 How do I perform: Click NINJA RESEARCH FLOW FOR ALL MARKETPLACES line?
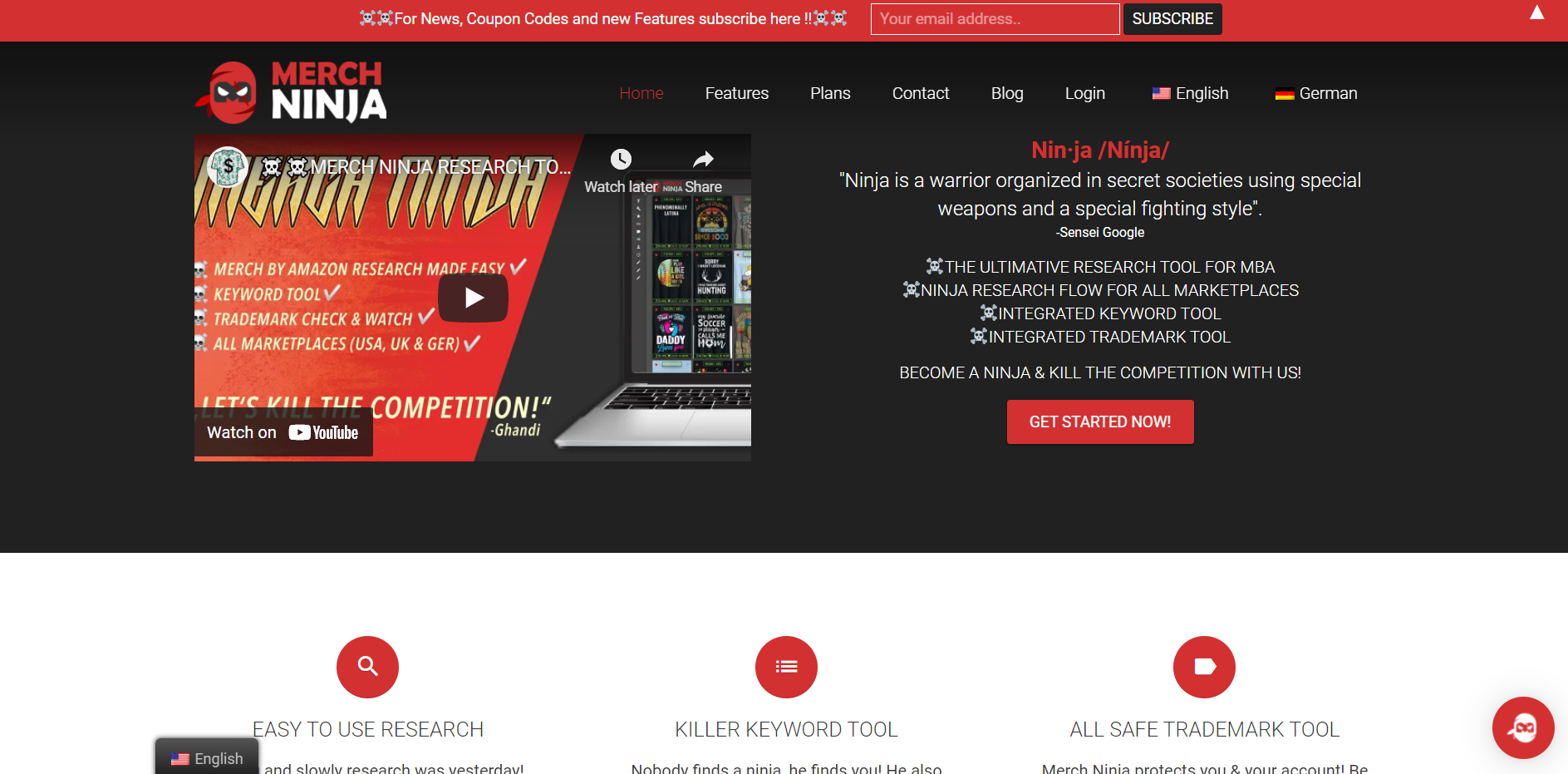[1100, 290]
